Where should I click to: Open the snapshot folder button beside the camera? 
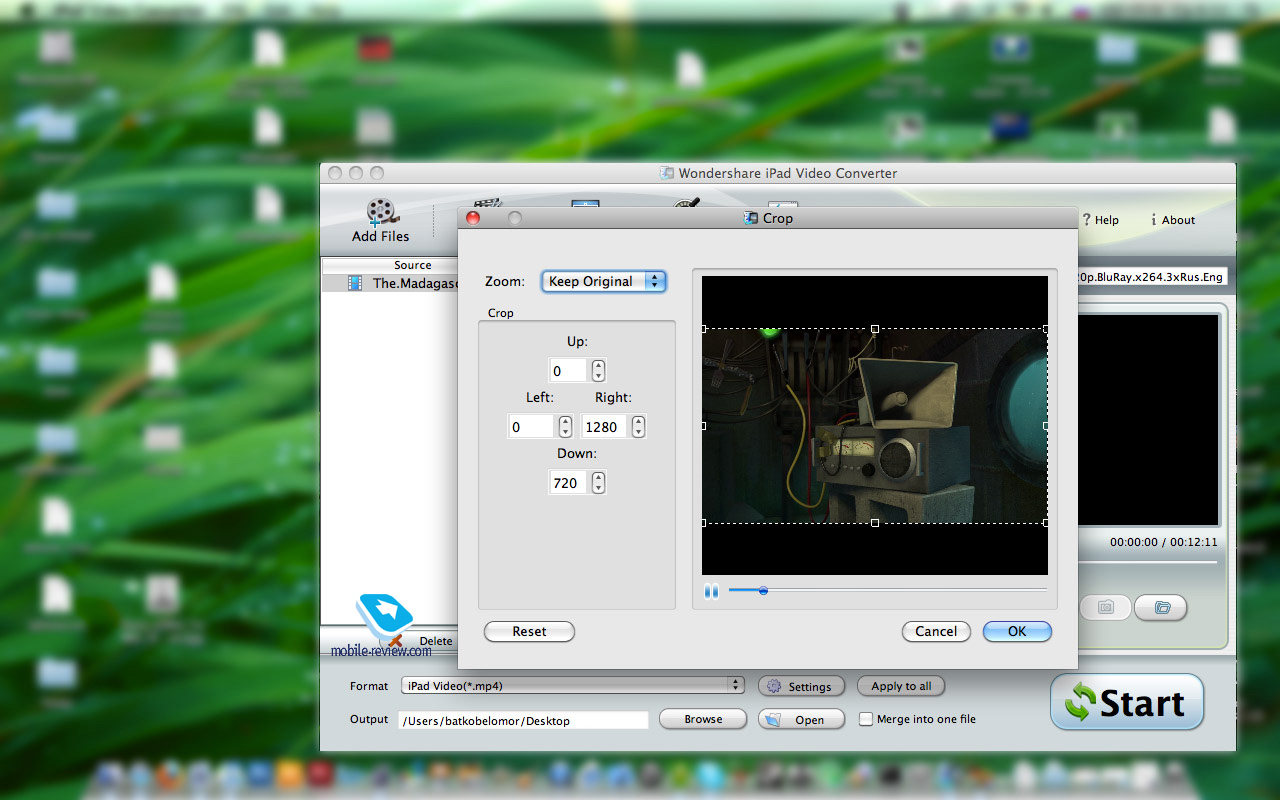[1161, 607]
